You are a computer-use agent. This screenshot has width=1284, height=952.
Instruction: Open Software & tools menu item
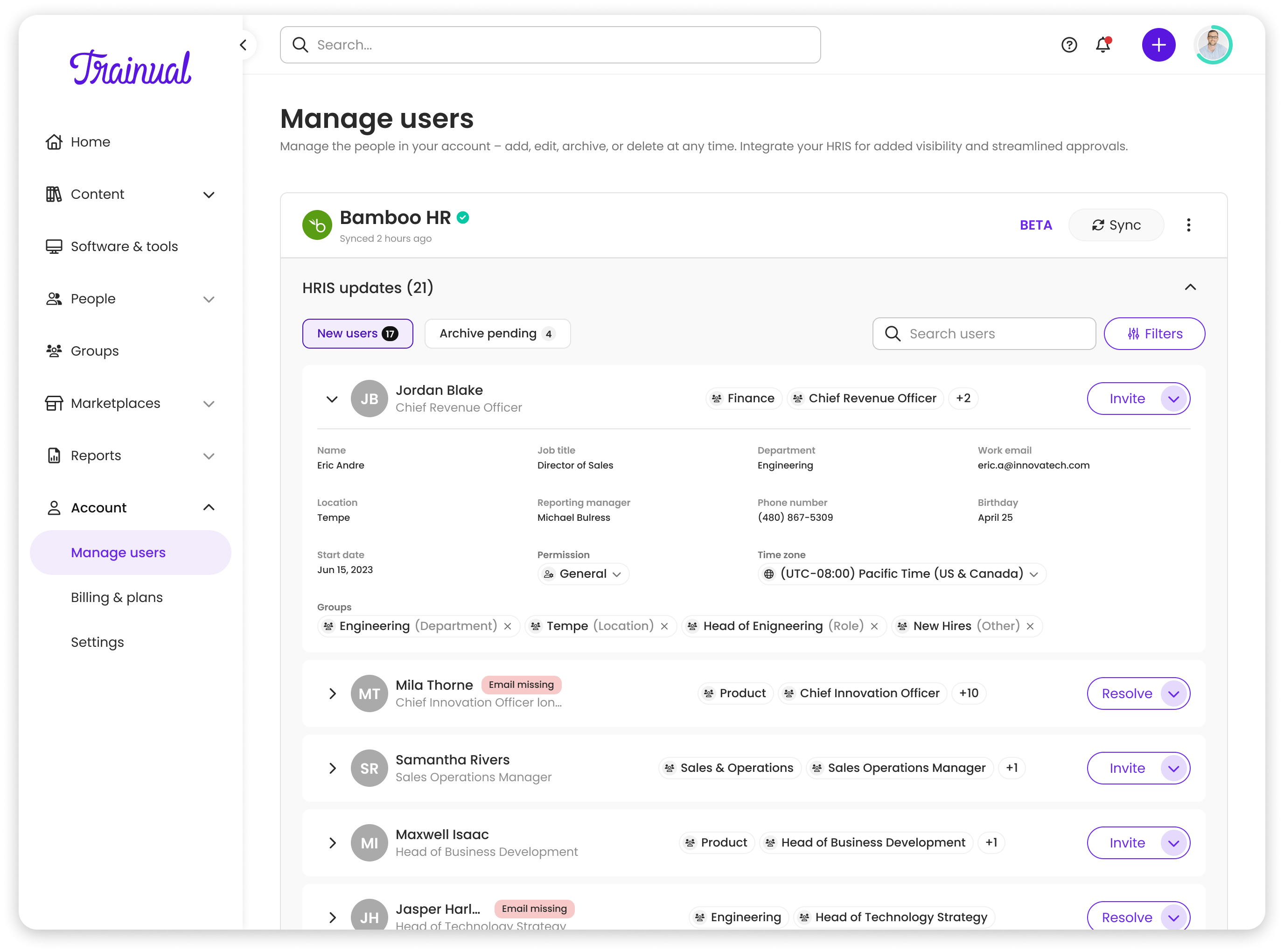125,247
